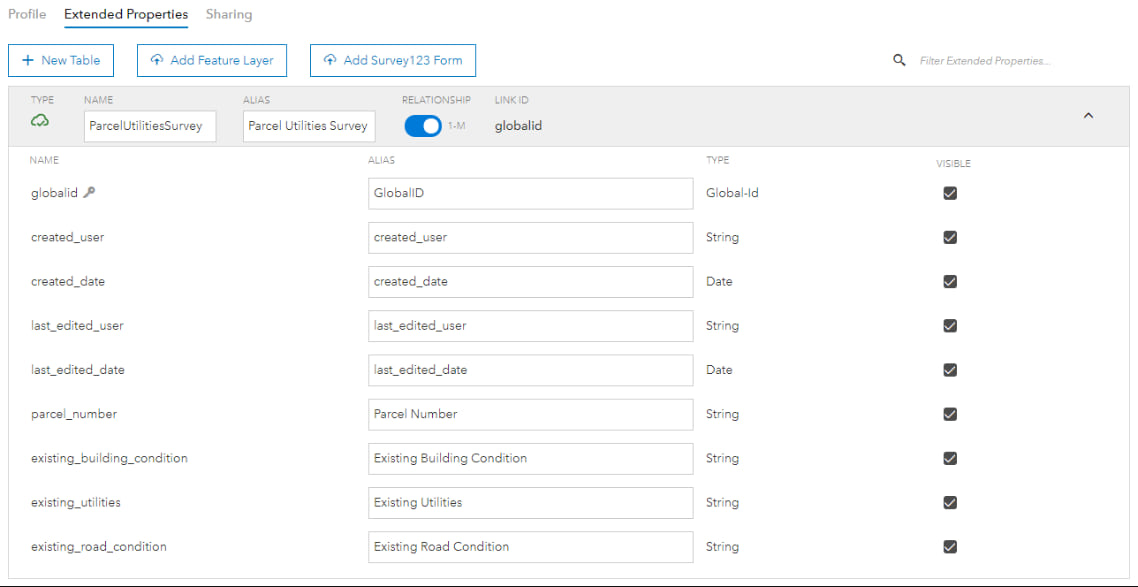Collapse the ParcelUtilitiesSurvey table chevron
Viewport: 1138px width, 587px height.
[x=1088, y=116]
